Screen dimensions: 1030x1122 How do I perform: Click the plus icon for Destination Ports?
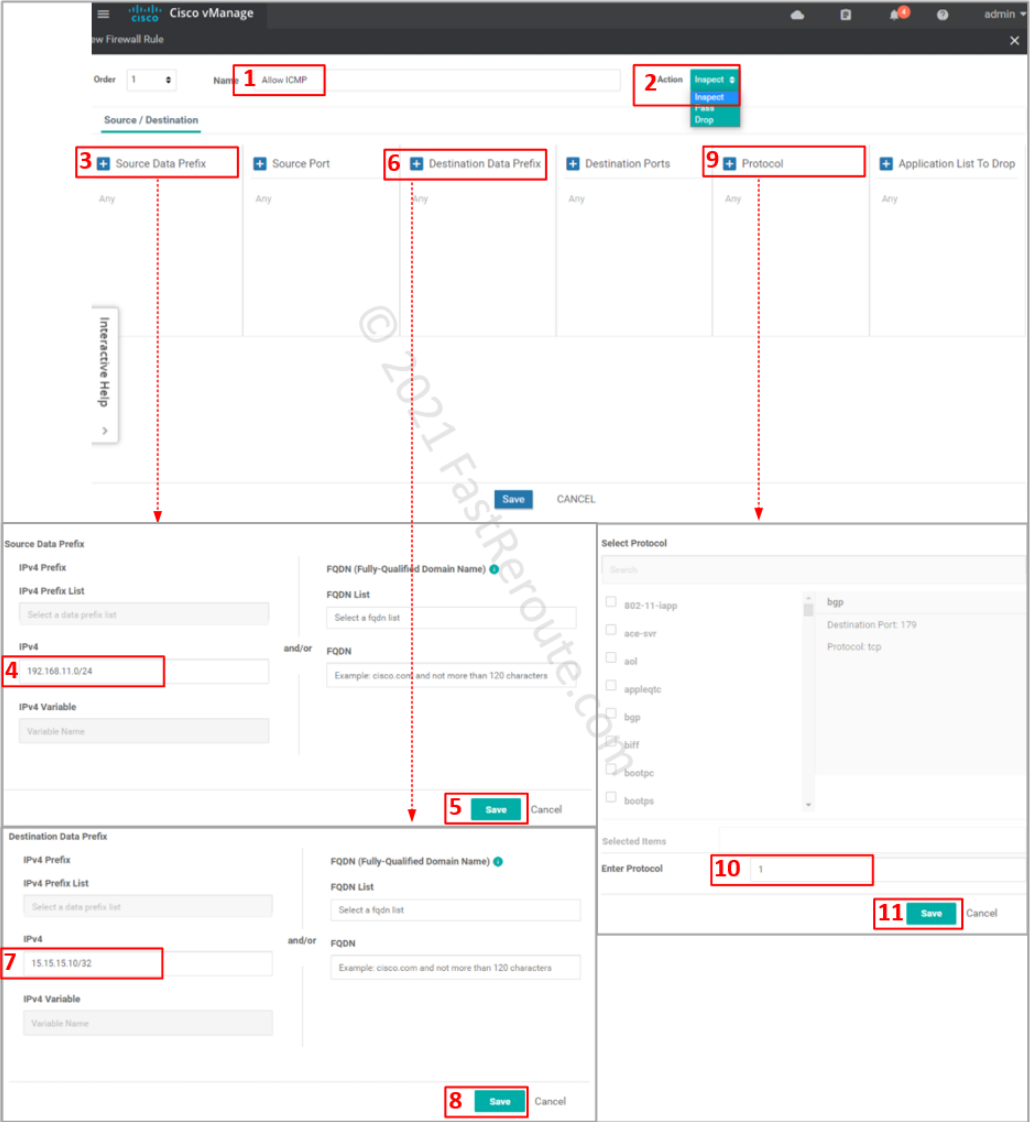click(x=571, y=162)
